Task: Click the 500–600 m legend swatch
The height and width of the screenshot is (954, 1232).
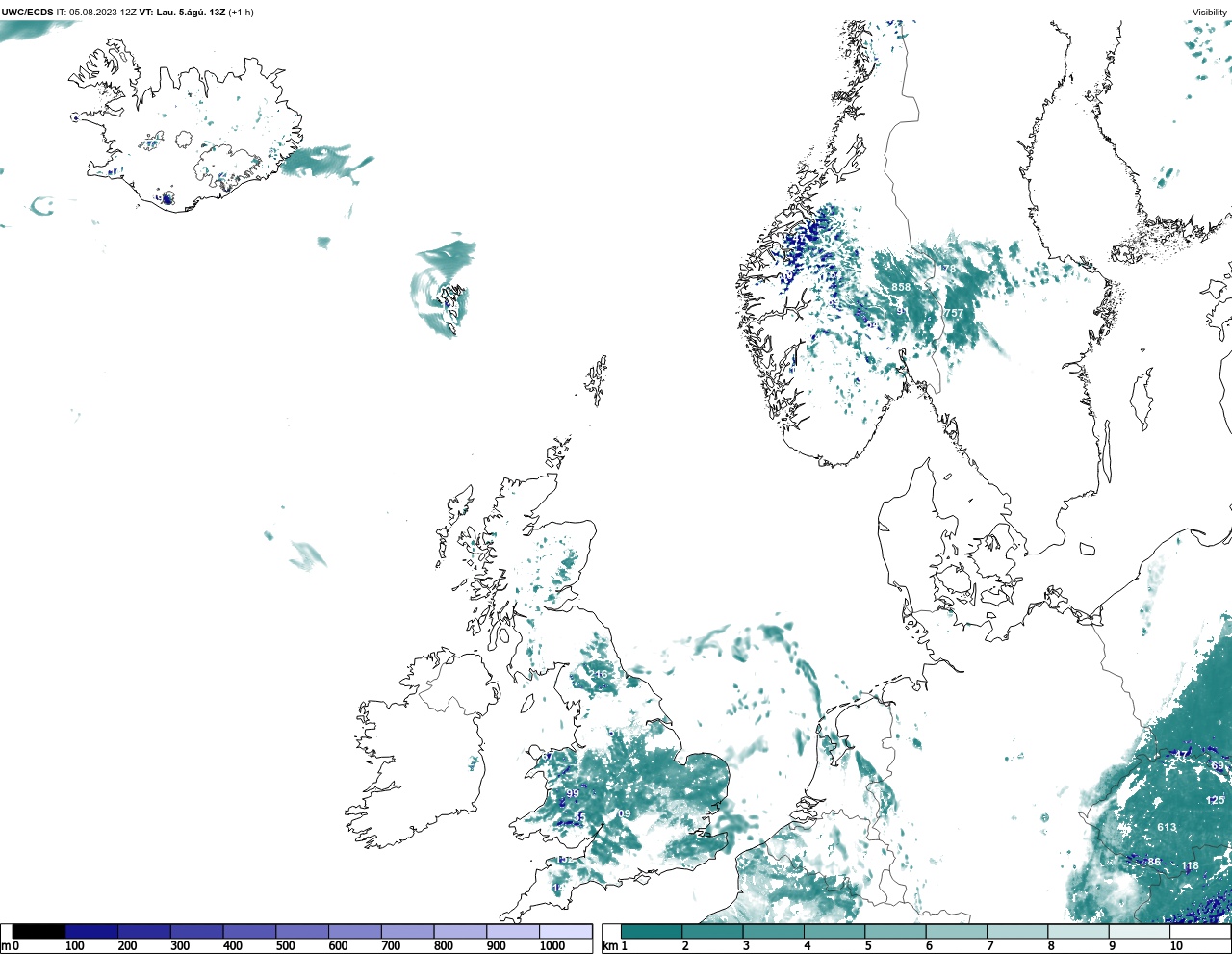Action: pyautogui.click(x=301, y=931)
